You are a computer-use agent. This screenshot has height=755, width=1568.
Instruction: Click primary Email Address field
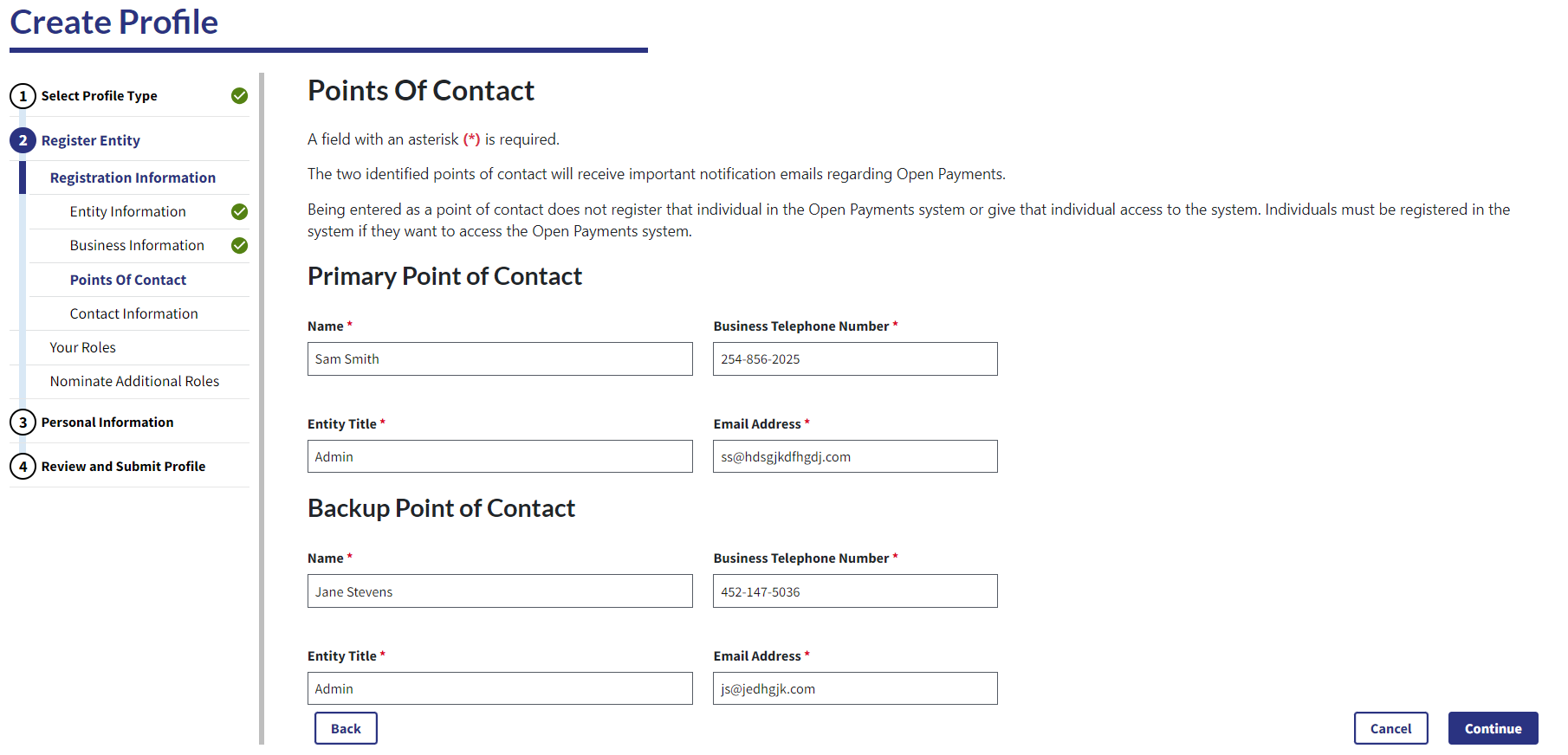(x=855, y=456)
